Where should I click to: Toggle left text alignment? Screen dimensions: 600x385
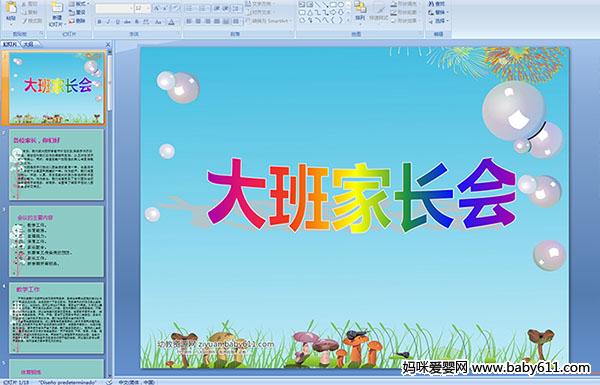[189, 22]
